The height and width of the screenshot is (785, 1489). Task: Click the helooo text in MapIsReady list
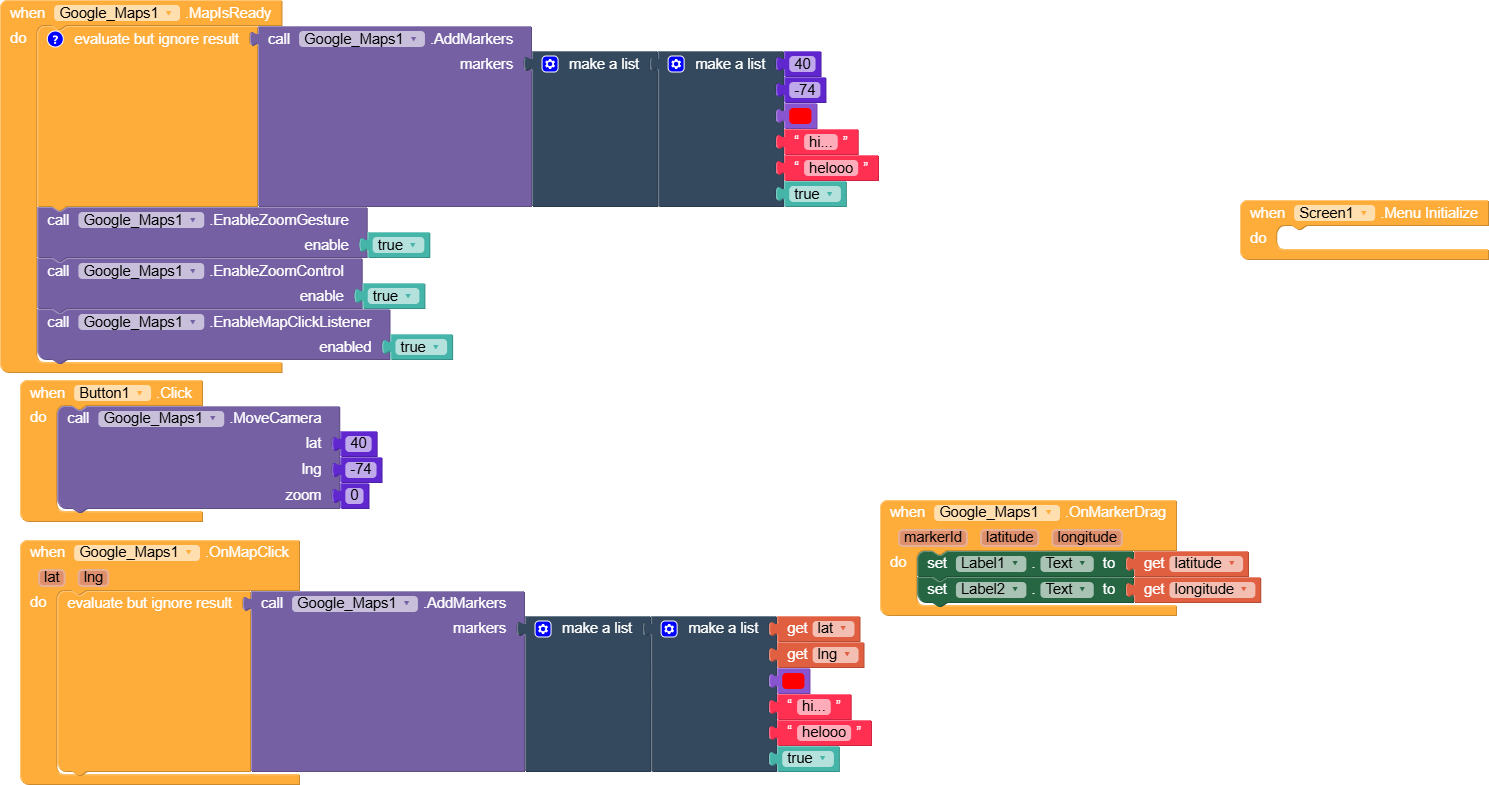point(830,168)
